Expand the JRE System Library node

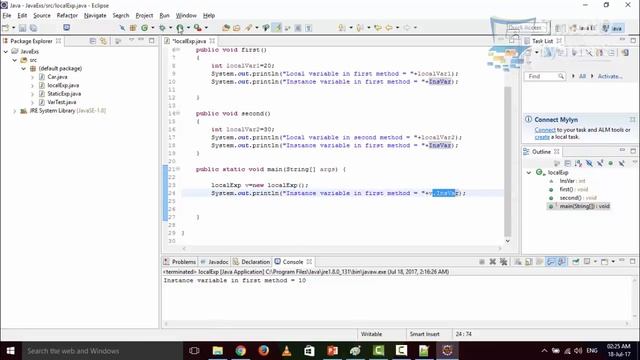coord(14,111)
